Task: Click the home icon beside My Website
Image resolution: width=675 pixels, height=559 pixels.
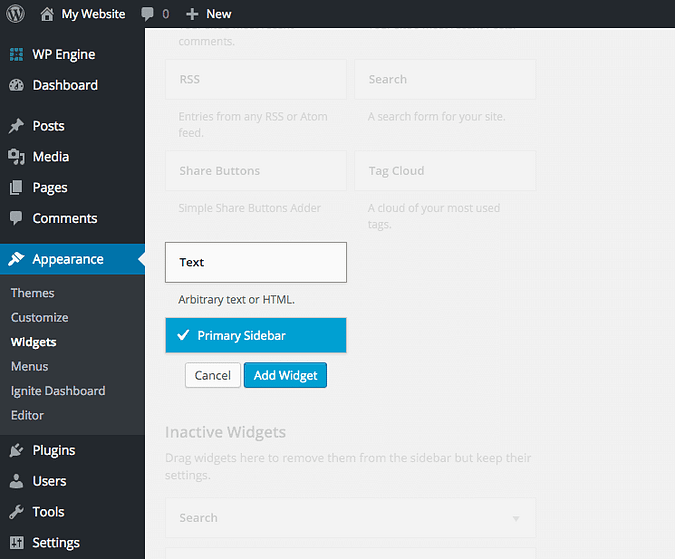Action: point(47,14)
